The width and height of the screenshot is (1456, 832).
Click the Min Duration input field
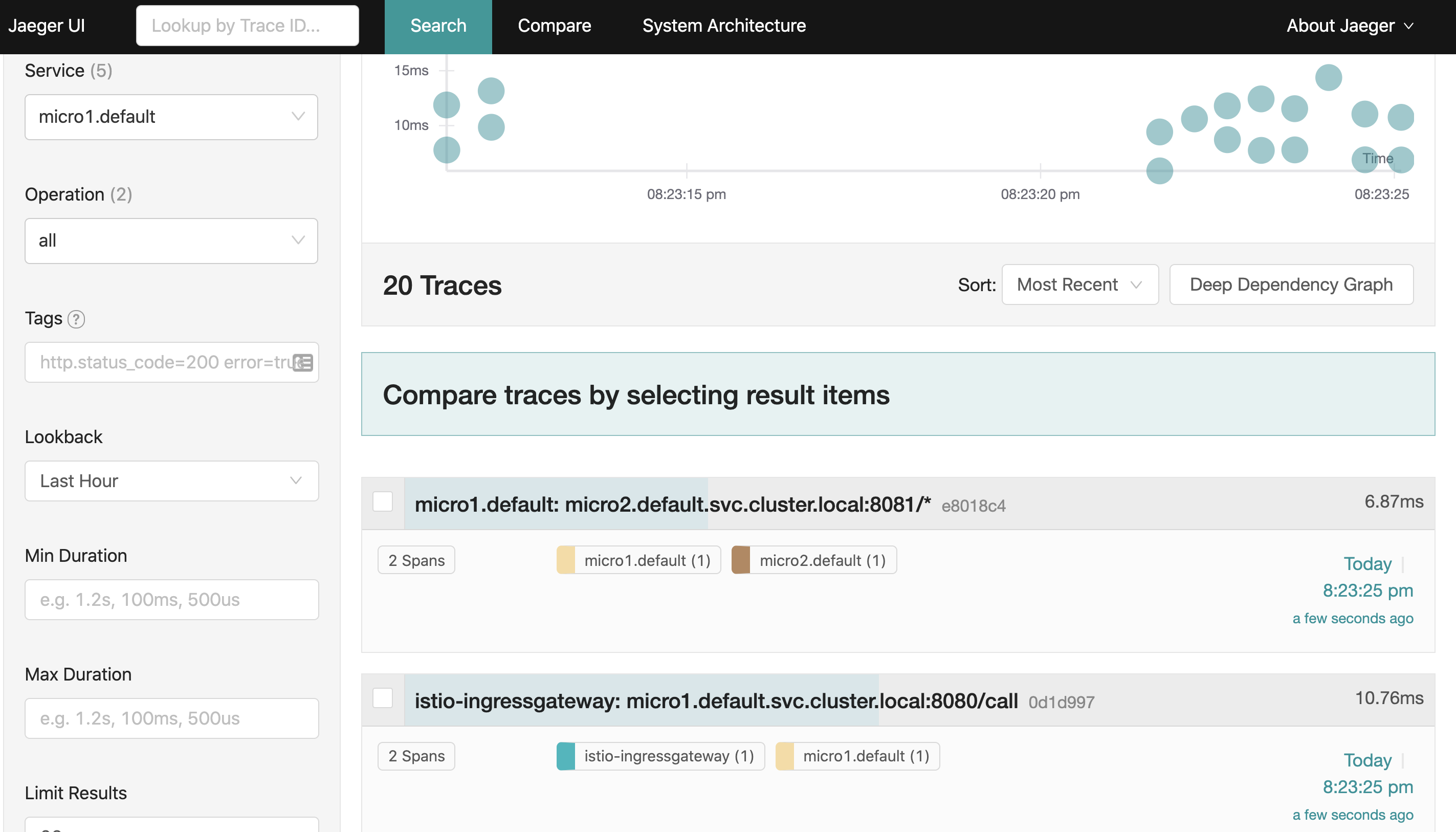point(171,599)
